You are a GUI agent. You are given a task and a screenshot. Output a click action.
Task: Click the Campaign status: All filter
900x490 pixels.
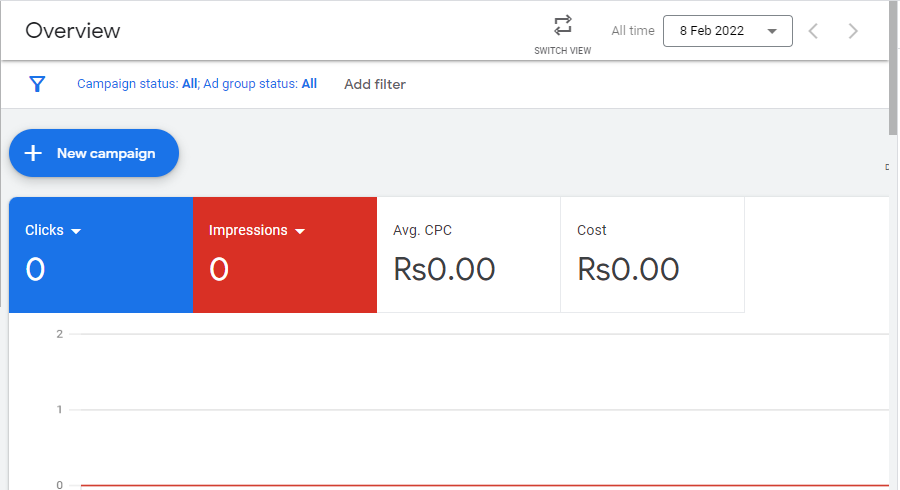click(137, 84)
